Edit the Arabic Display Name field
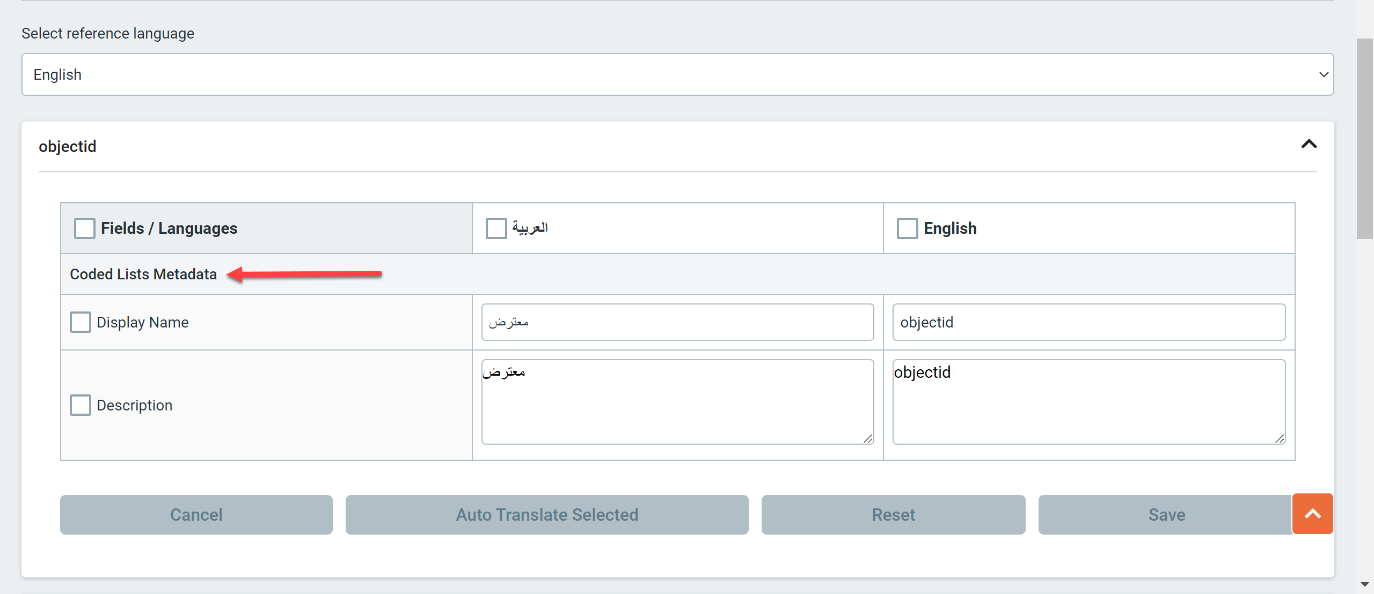The width and height of the screenshot is (1374, 594). [x=678, y=323]
